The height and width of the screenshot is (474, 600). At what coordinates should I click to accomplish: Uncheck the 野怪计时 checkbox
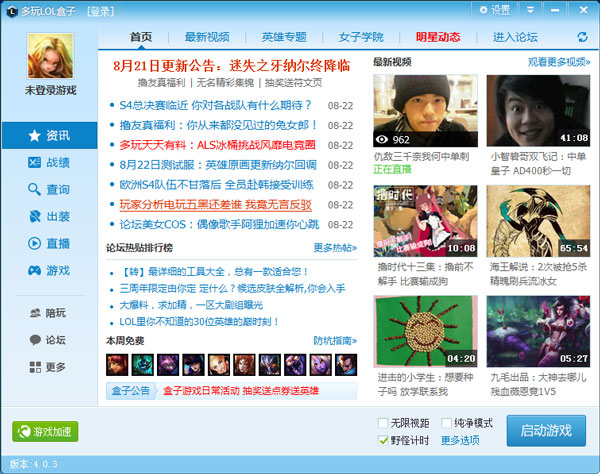[x=383, y=440]
